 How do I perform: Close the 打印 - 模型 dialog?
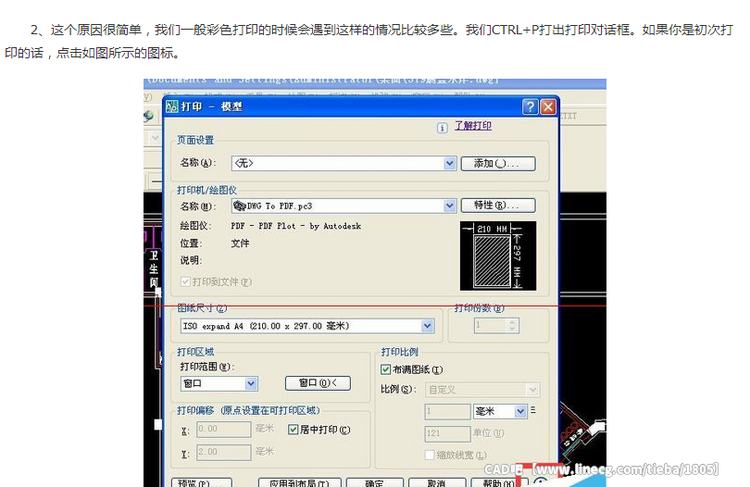pos(548,107)
